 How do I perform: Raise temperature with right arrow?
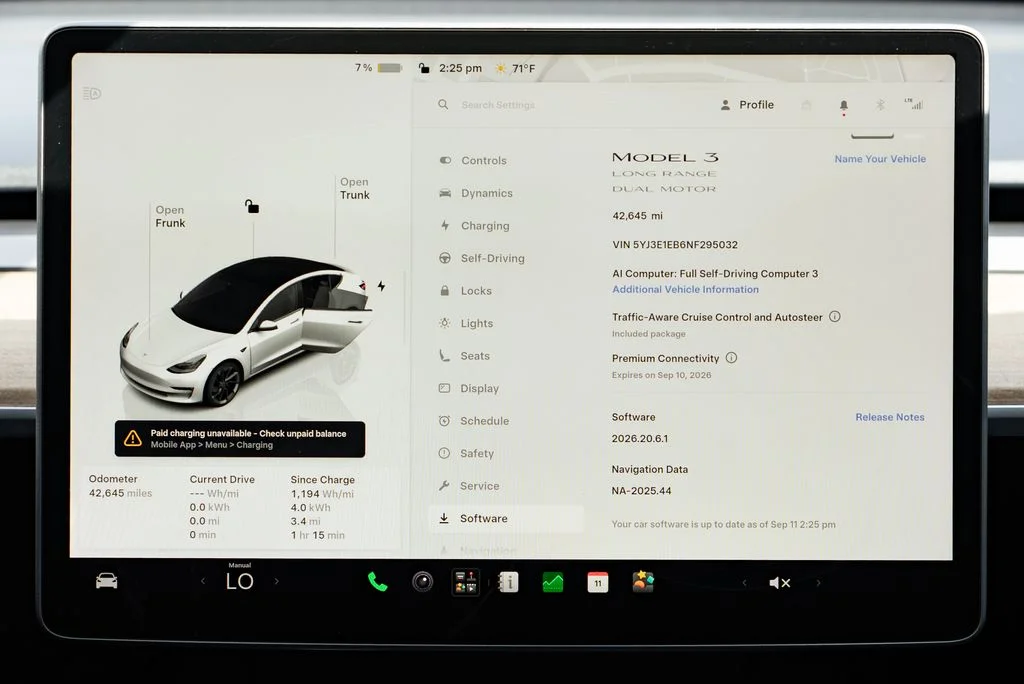[x=277, y=581]
